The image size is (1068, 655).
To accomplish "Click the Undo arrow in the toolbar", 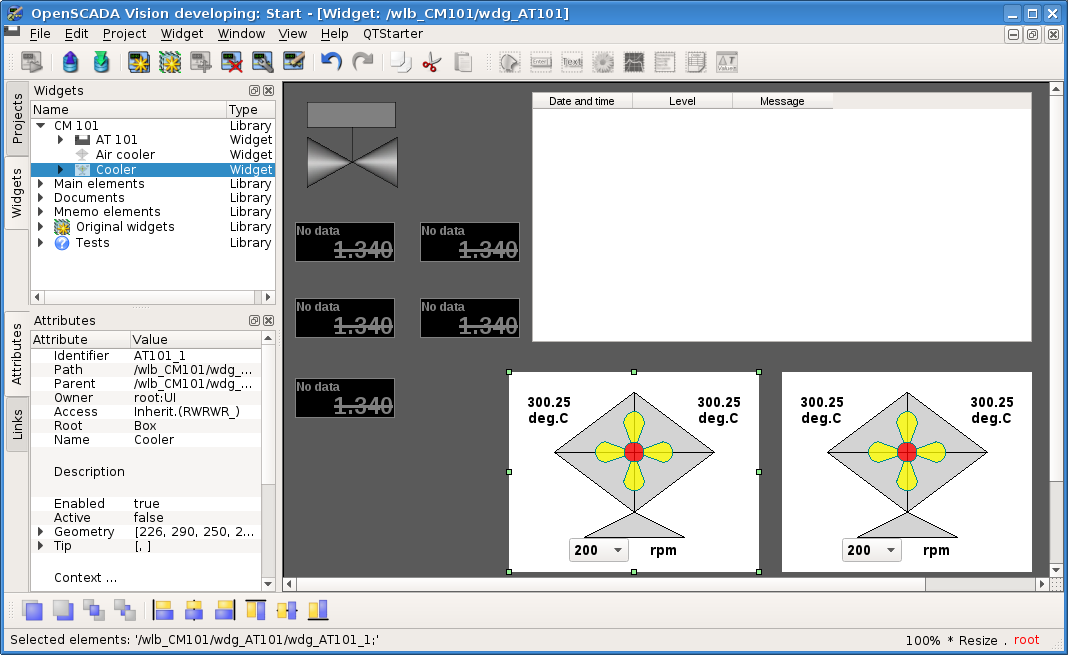I will point(331,62).
